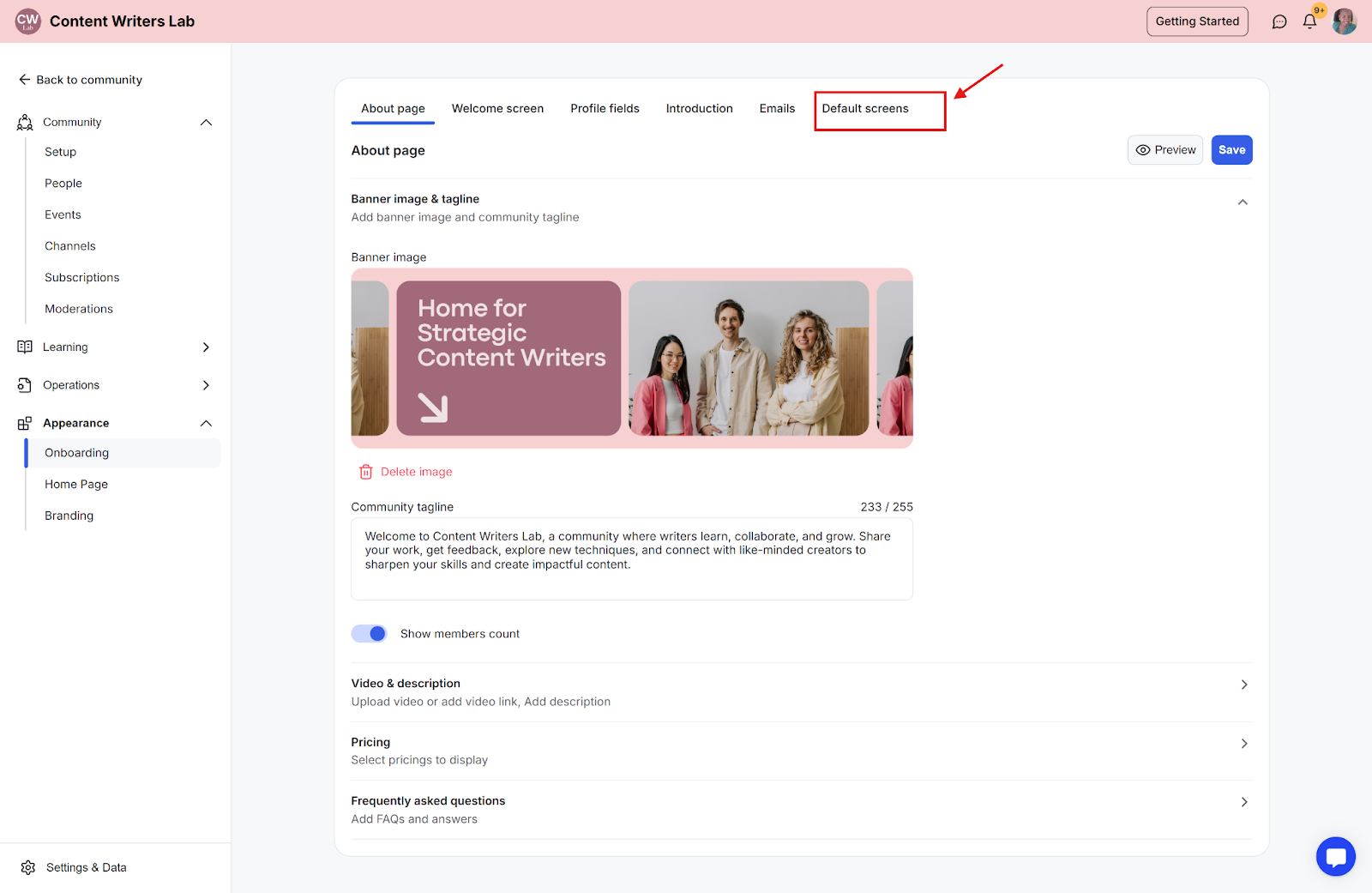Click the back arrow icon
The image size is (1372, 893).
(24, 79)
